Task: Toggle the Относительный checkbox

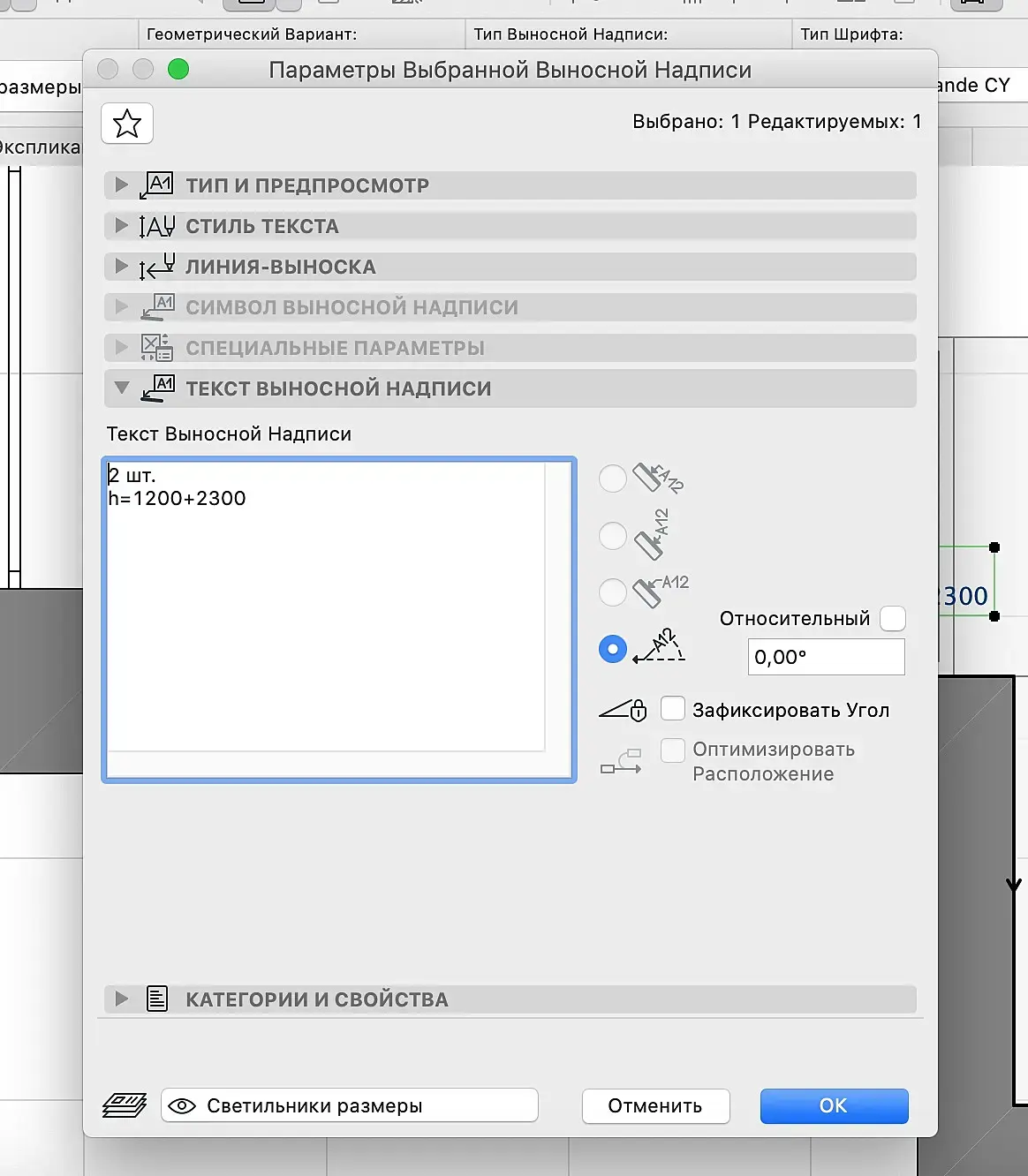Action: pyautogui.click(x=893, y=618)
